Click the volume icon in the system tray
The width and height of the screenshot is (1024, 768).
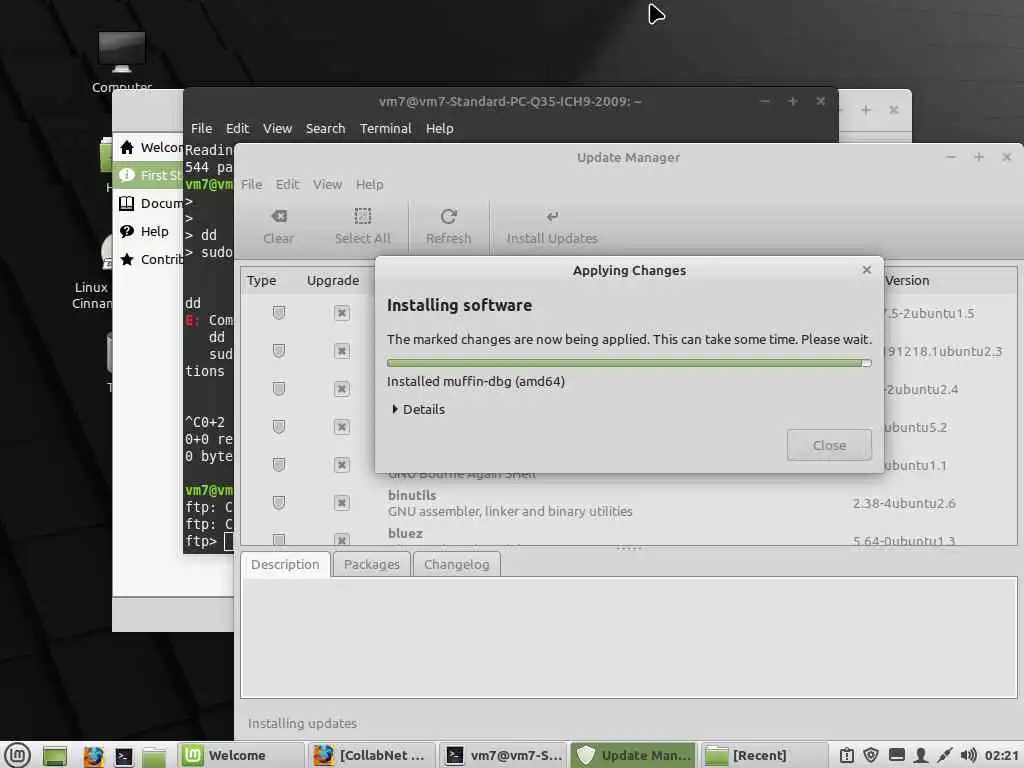click(968, 756)
